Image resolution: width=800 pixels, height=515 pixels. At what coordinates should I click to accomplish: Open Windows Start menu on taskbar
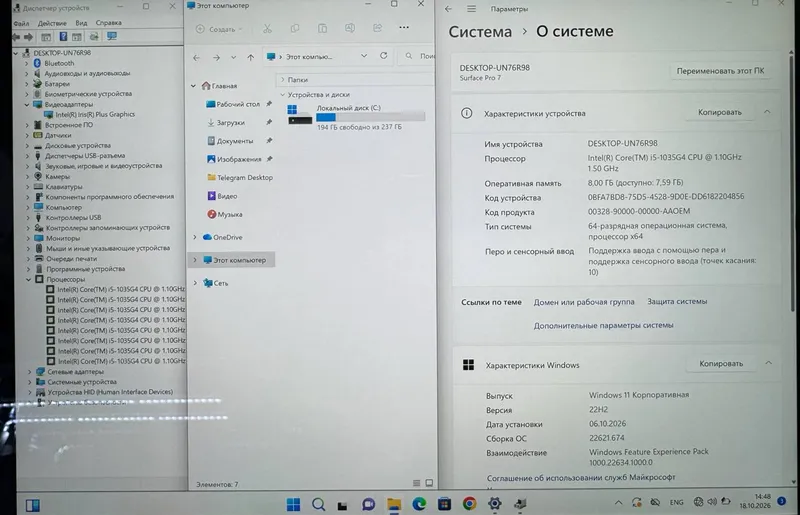tap(293, 504)
